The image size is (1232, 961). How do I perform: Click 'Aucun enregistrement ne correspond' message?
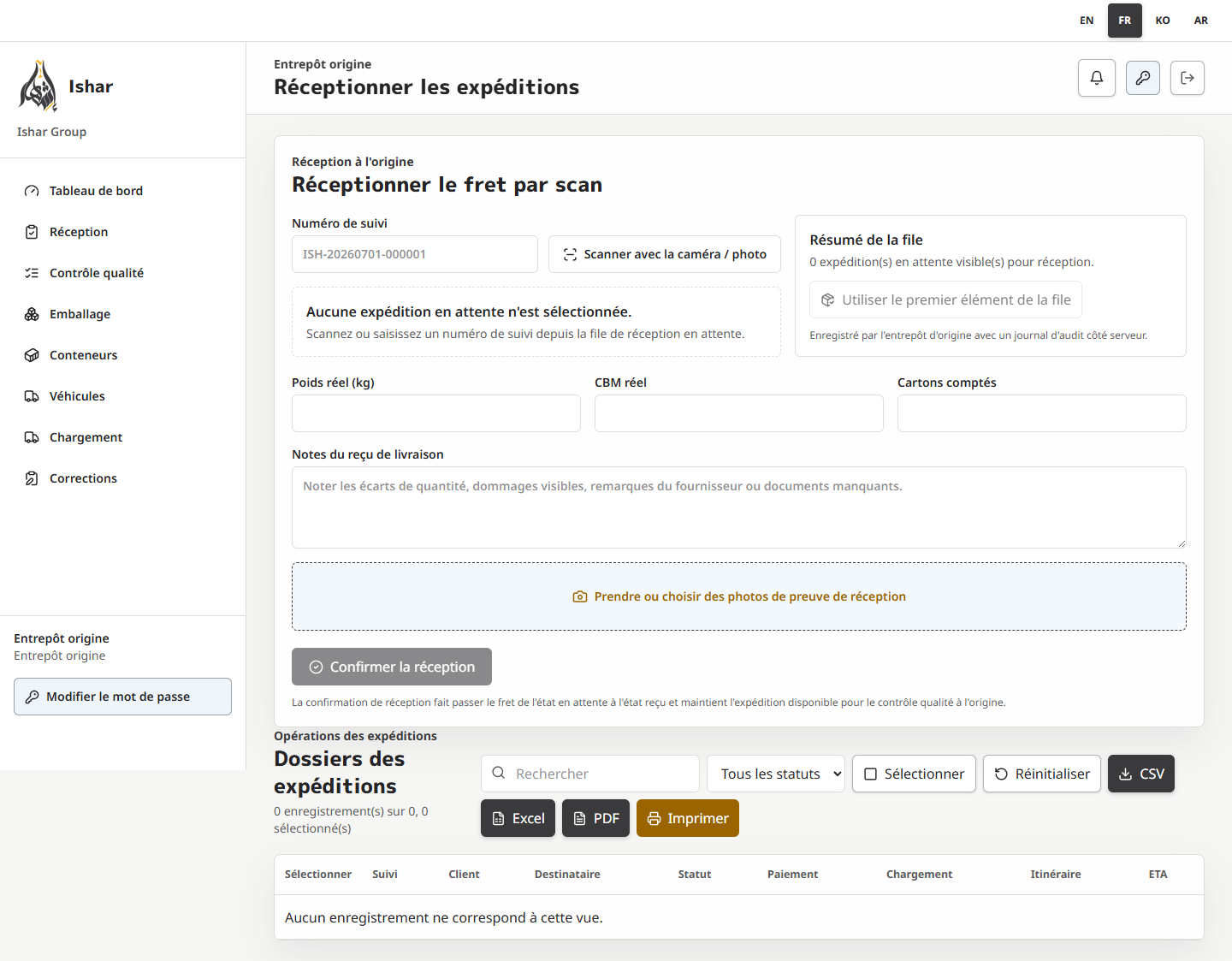(444, 917)
